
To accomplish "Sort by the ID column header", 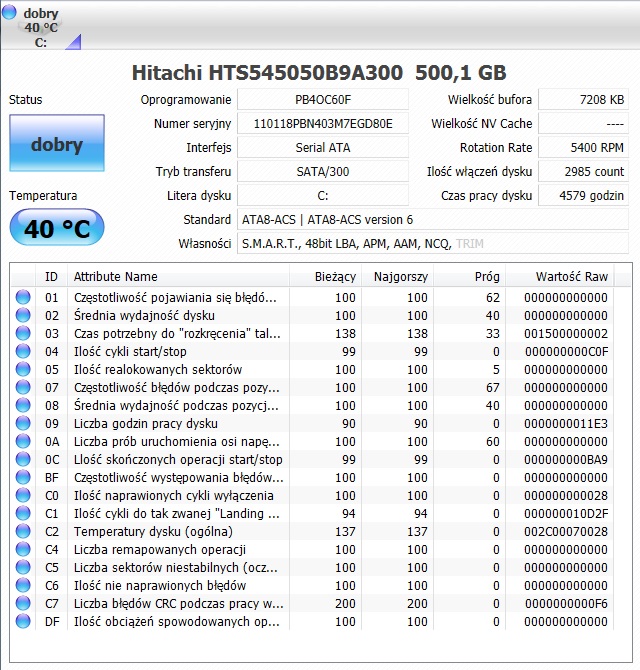I will (51, 276).
